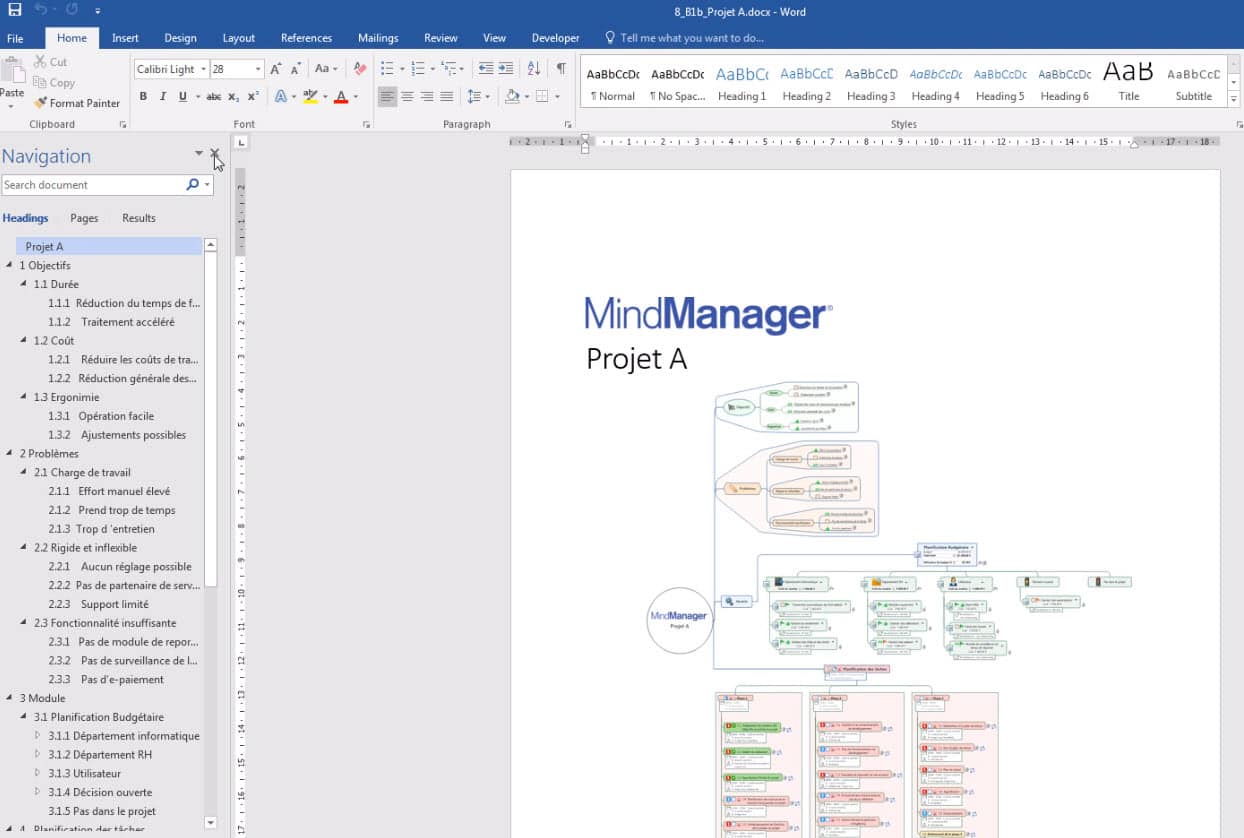The height and width of the screenshot is (838, 1244).
Task: Click the Shading paint bucket icon
Action: click(511, 97)
